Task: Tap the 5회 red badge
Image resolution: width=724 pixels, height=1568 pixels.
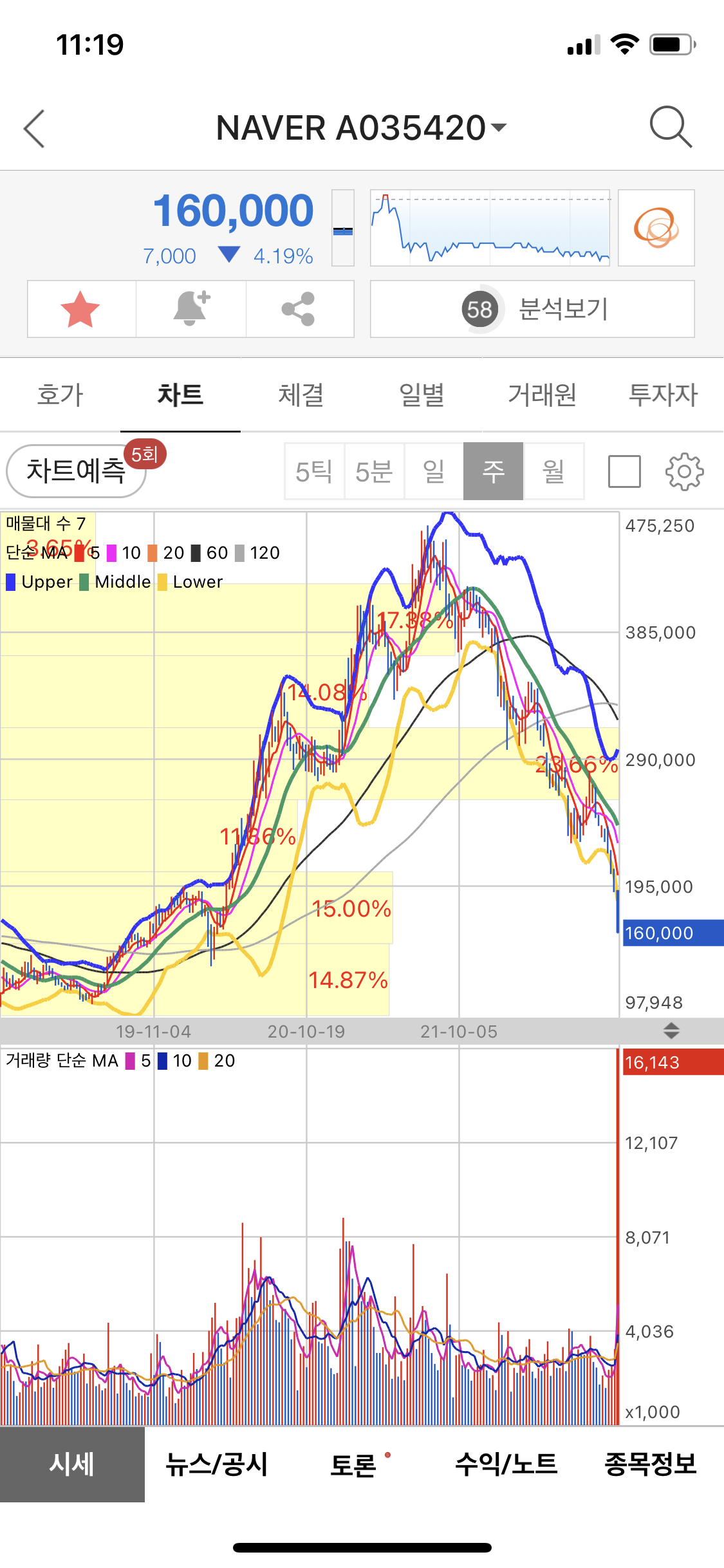Action: pyautogui.click(x=145, y=454)
